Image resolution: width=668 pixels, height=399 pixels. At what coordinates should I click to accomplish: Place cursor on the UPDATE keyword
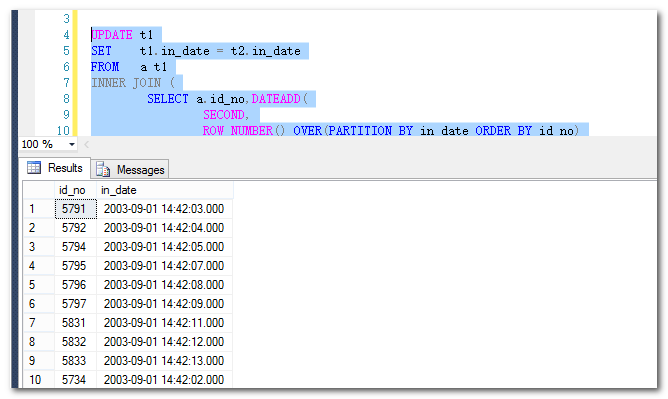112,34
